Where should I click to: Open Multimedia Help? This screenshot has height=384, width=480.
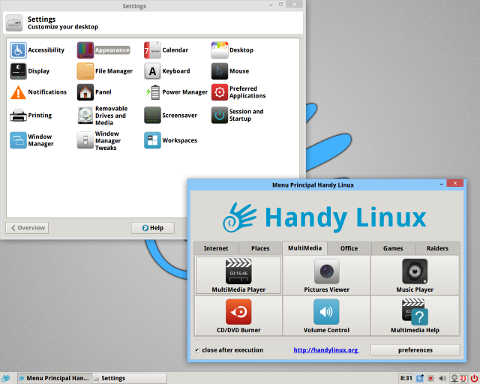point(415,316)
